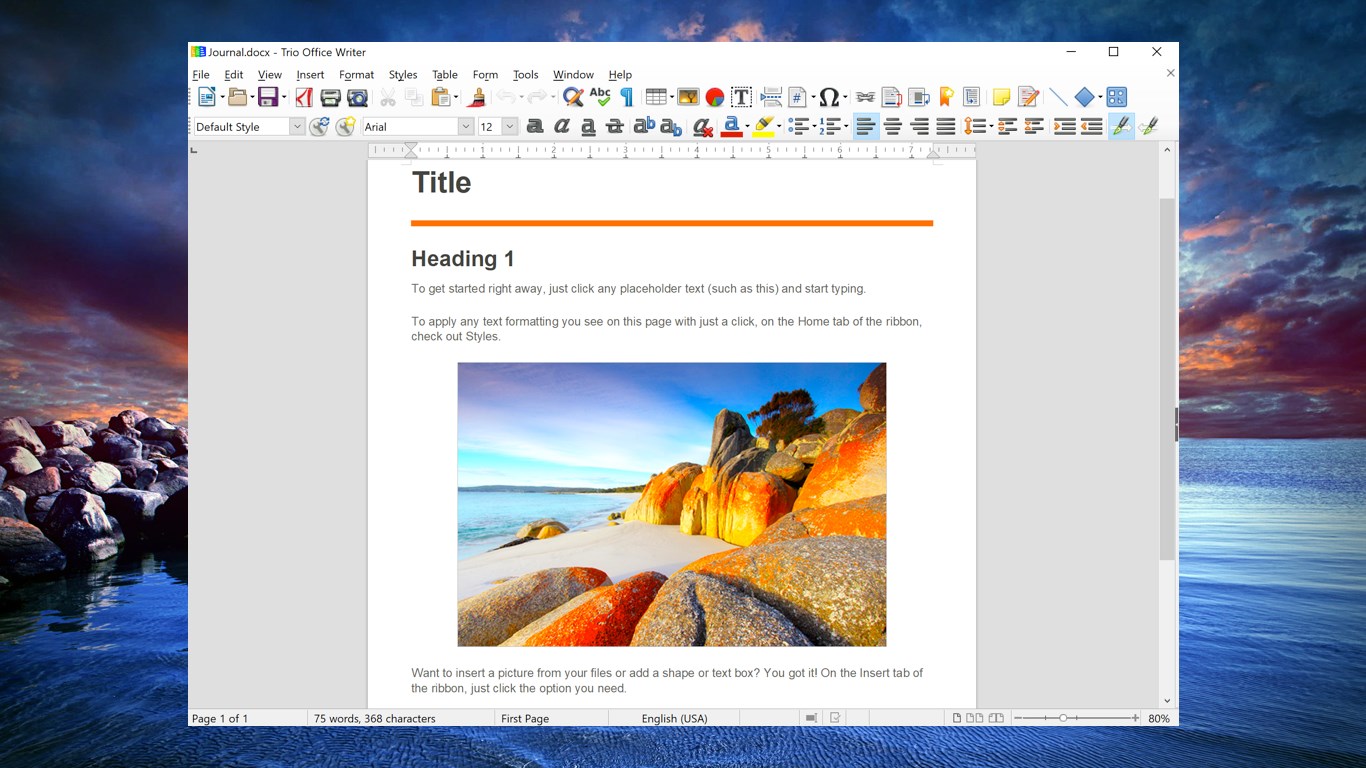Export the document as PDF
This screenshot has height=768, width=1366.
click(x=304, y=97)
